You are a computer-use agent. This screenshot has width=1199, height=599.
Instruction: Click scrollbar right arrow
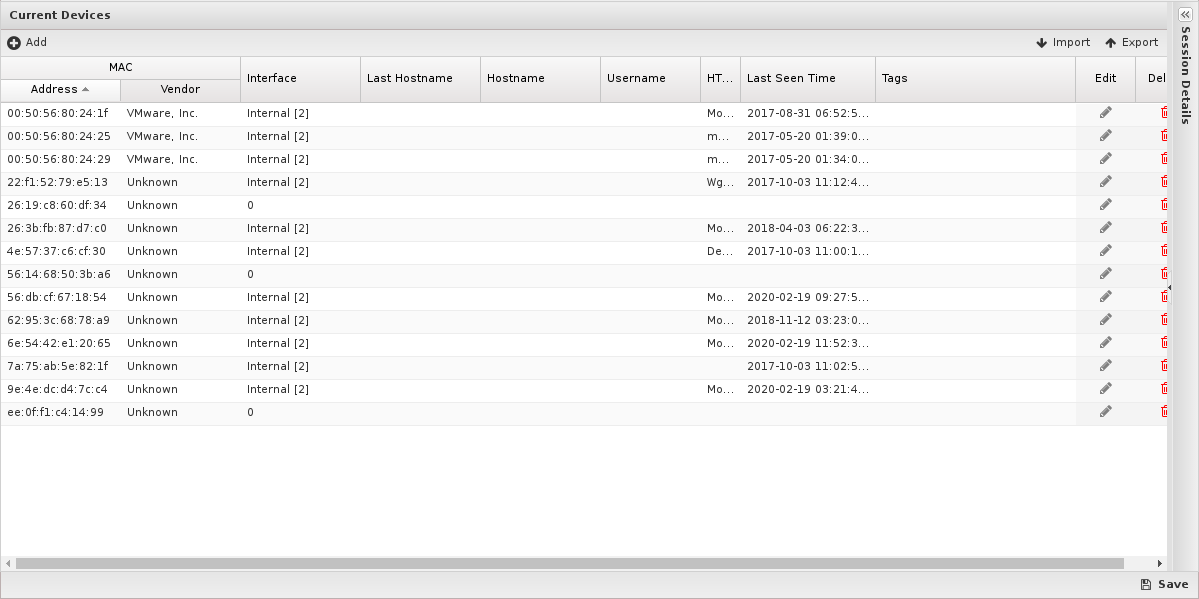pos(1160,564)
